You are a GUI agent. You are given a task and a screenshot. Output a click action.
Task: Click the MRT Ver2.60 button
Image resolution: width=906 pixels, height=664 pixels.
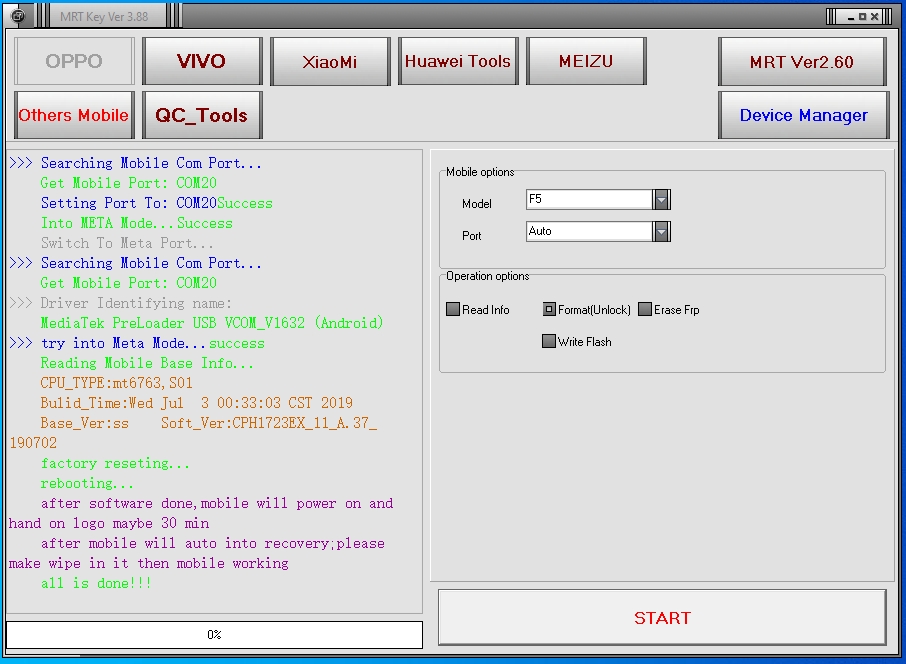point(802,61)
